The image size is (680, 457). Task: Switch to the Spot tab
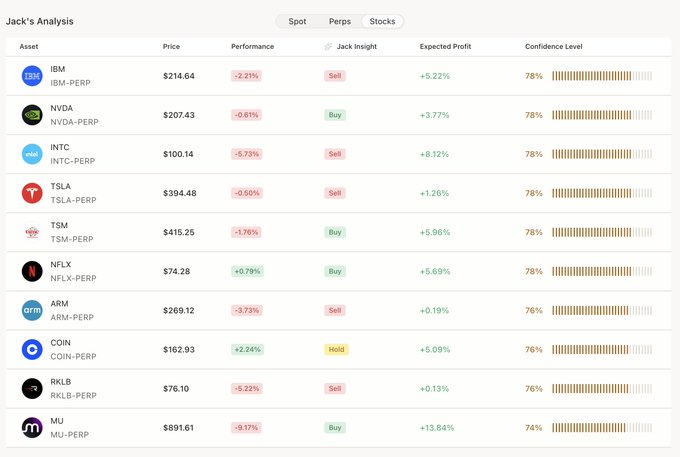tap(297, 21)
